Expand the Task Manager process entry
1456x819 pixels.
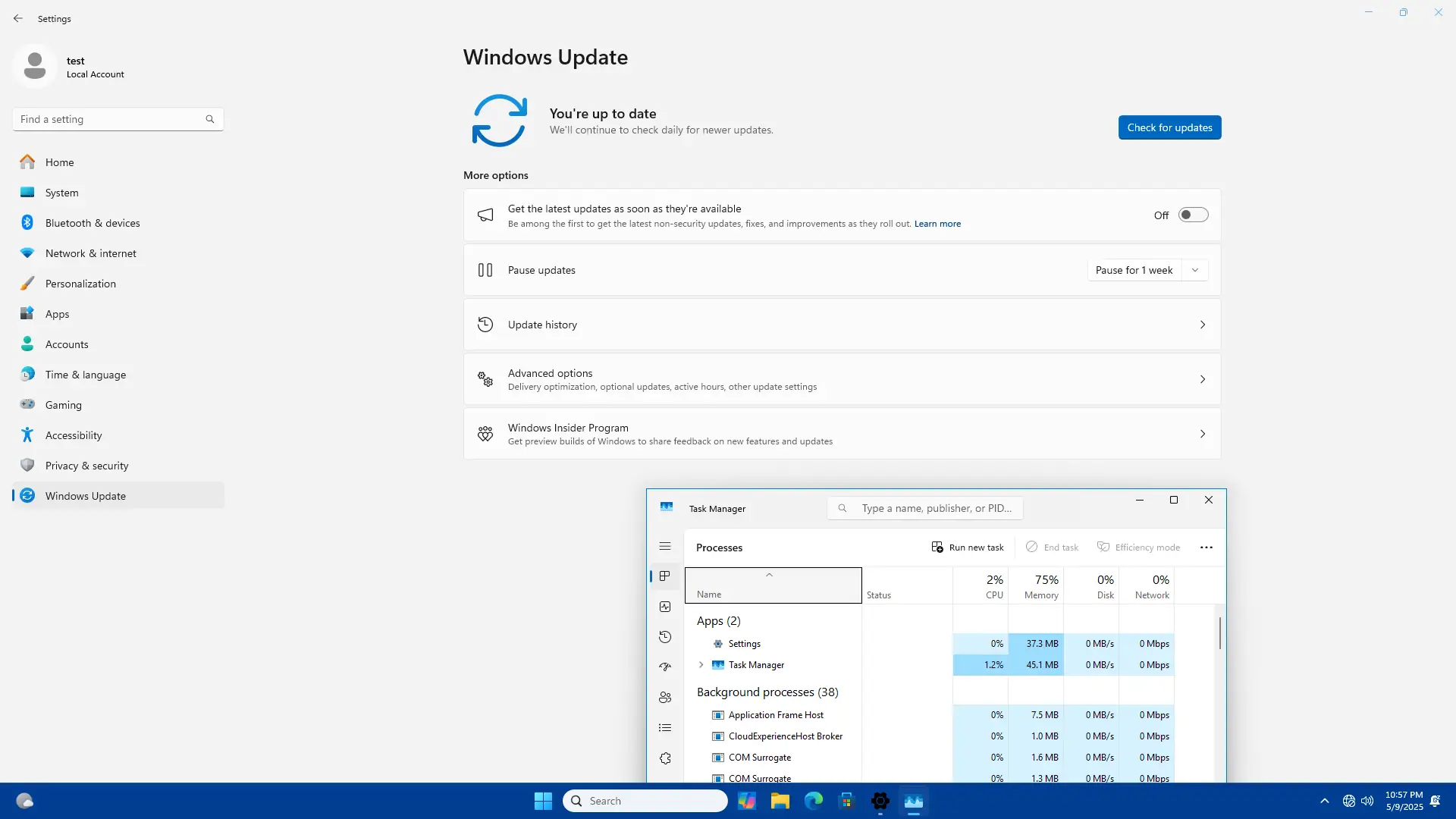click(701, 665)
